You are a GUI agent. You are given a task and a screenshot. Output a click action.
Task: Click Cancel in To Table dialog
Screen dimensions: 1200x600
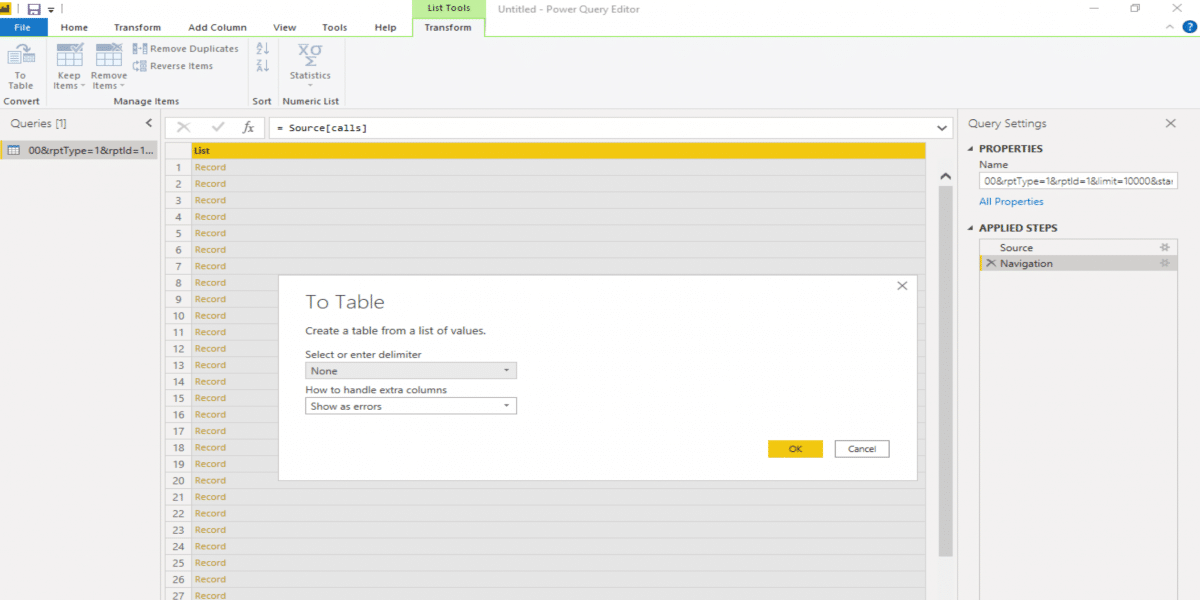click(861, 449)
